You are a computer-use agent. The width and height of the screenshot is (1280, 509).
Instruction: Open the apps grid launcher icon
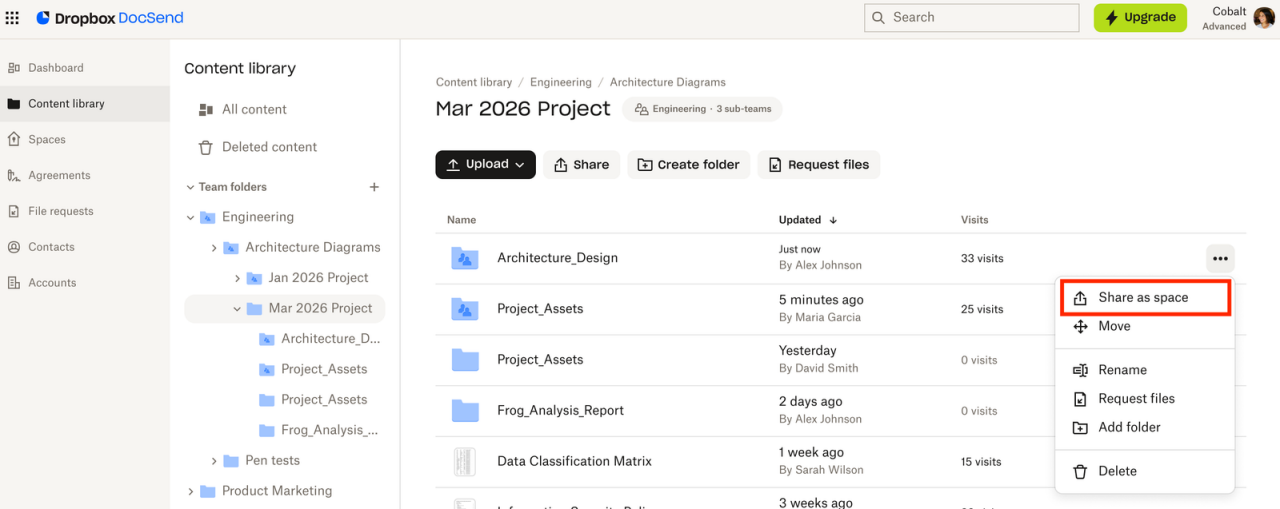(x=13, y=18)
